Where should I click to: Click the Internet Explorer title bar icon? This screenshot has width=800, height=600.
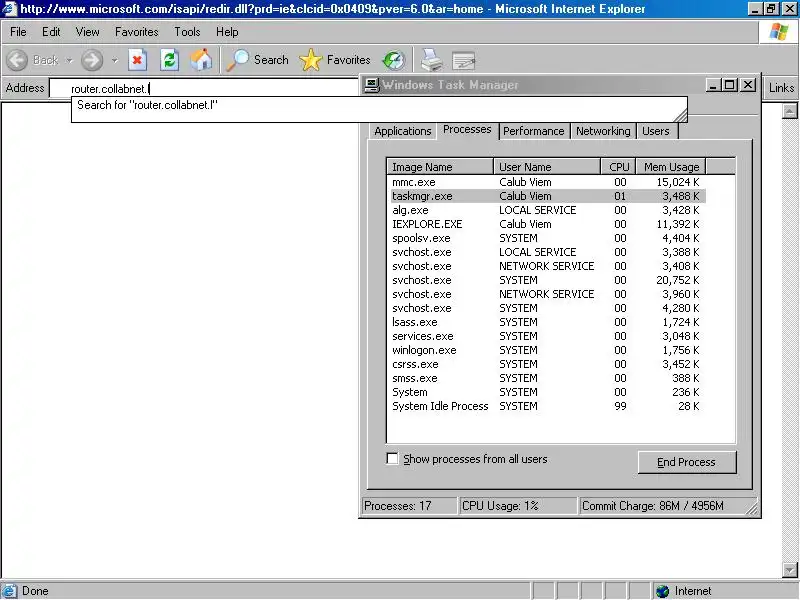point(10,9)
